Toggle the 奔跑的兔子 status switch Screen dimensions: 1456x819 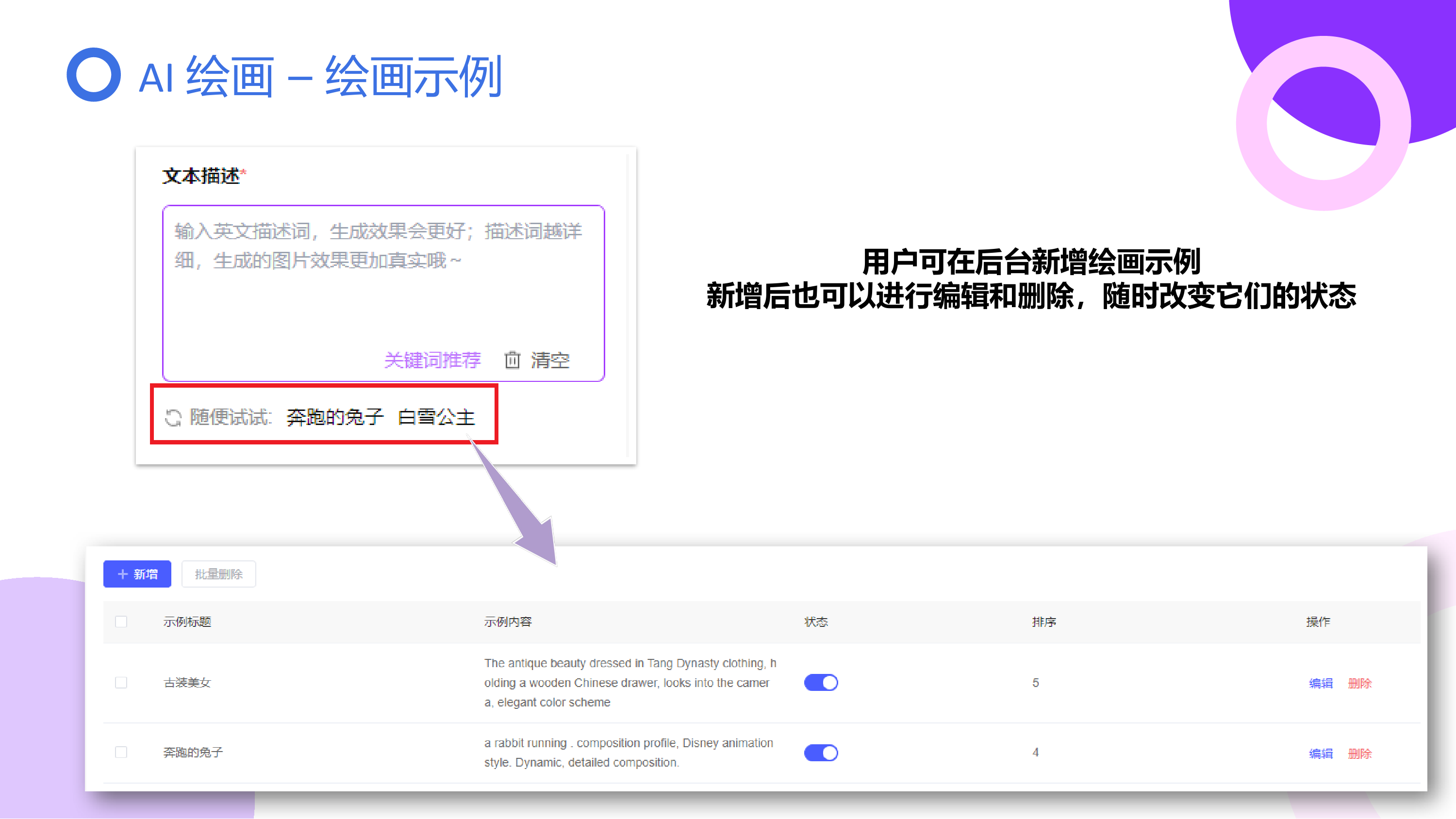(821, 753)
